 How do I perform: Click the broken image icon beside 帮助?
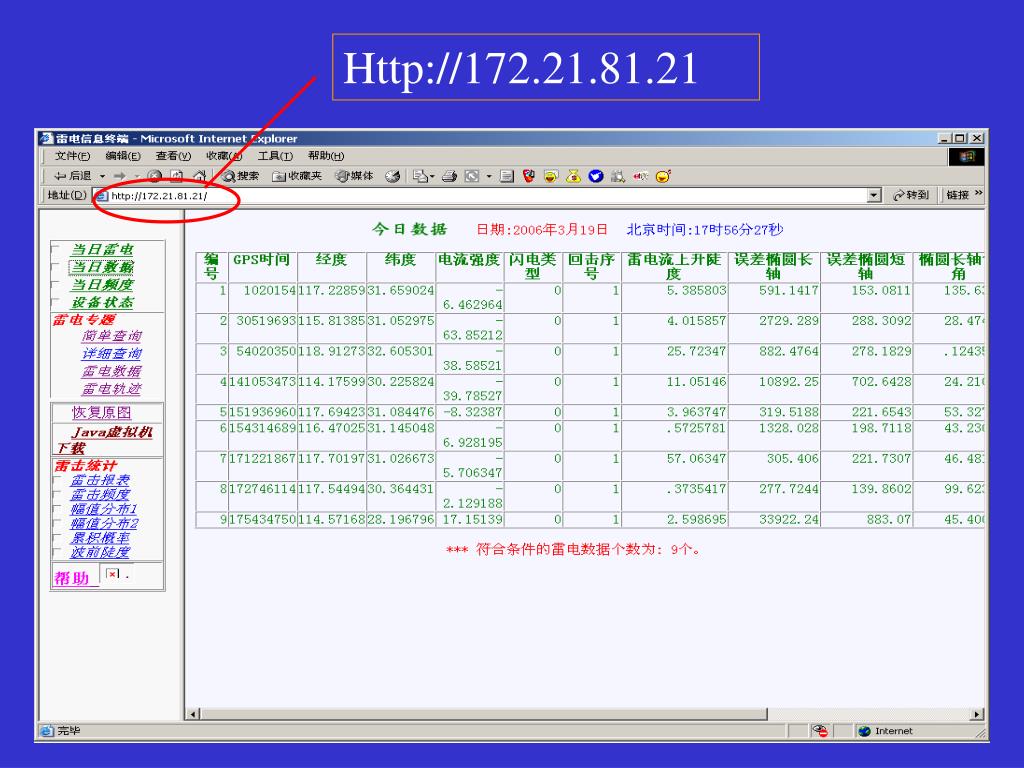(113, 574)
